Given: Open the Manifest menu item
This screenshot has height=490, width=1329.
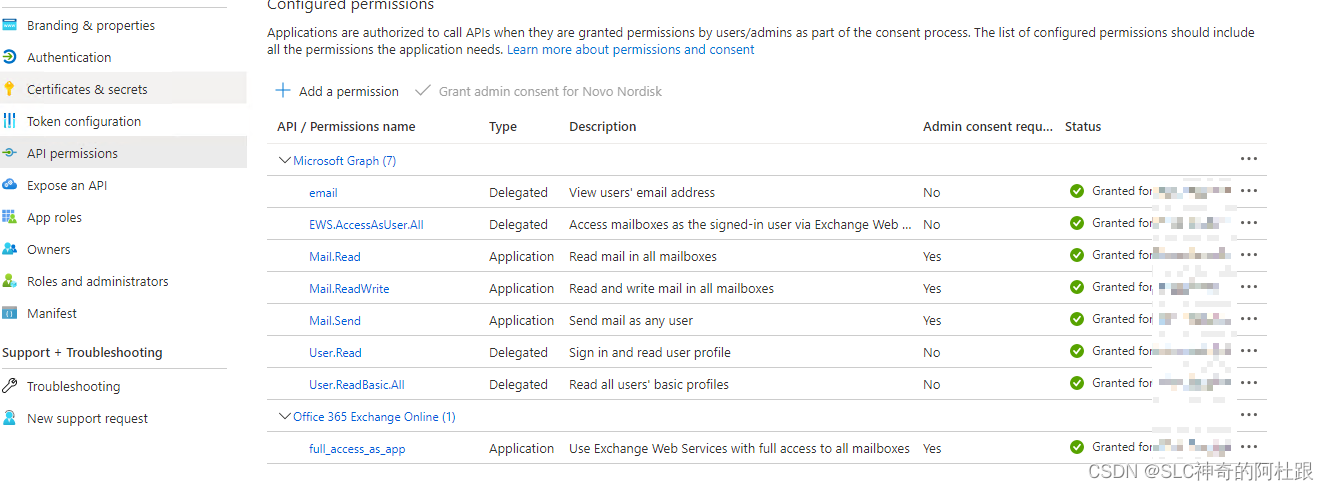Looking at the screenshot, I should point(52,313).
